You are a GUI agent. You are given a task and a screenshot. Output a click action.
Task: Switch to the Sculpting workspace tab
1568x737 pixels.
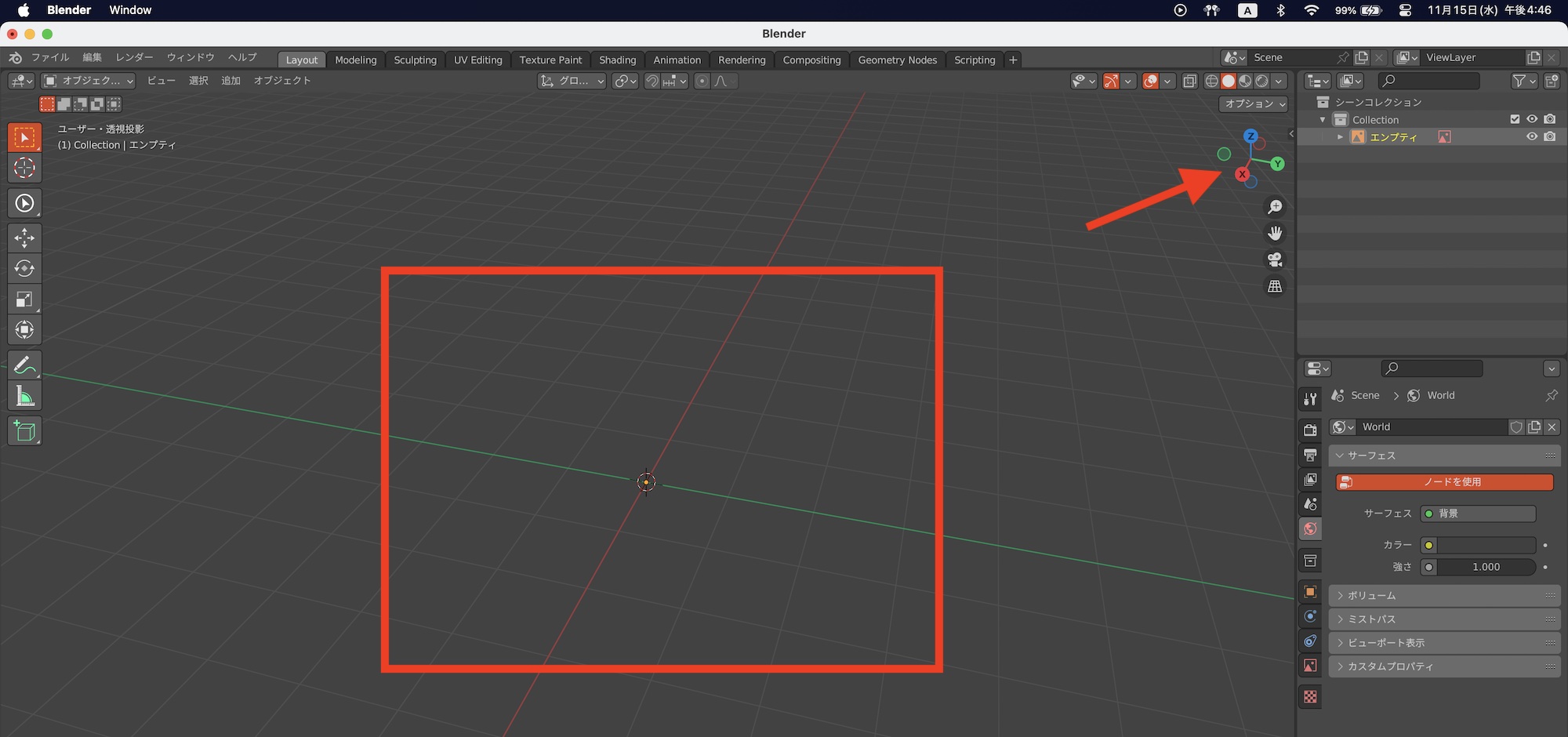coord(415,60)
